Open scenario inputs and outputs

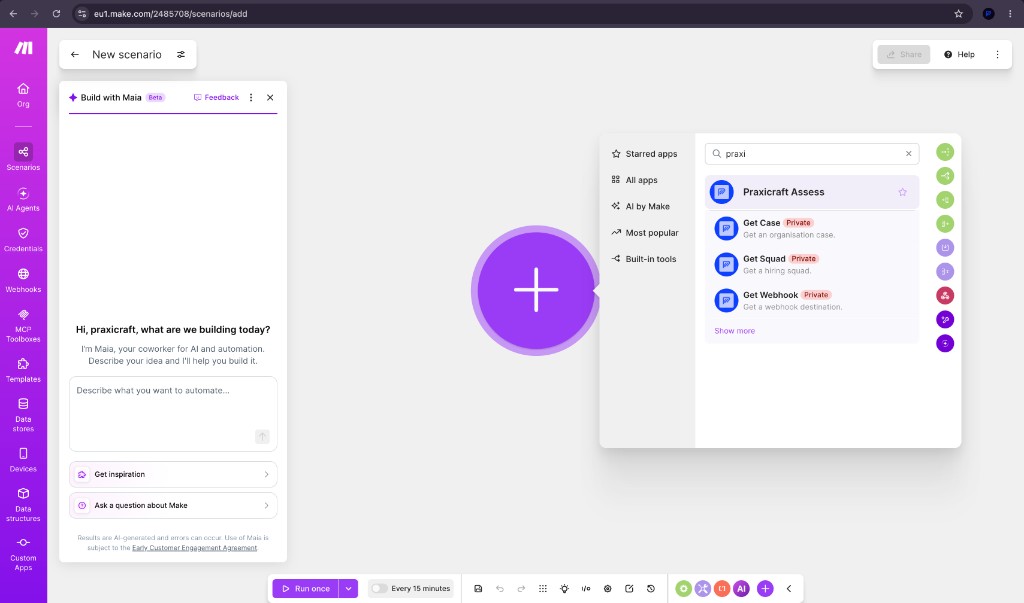(x=586, y=589)
